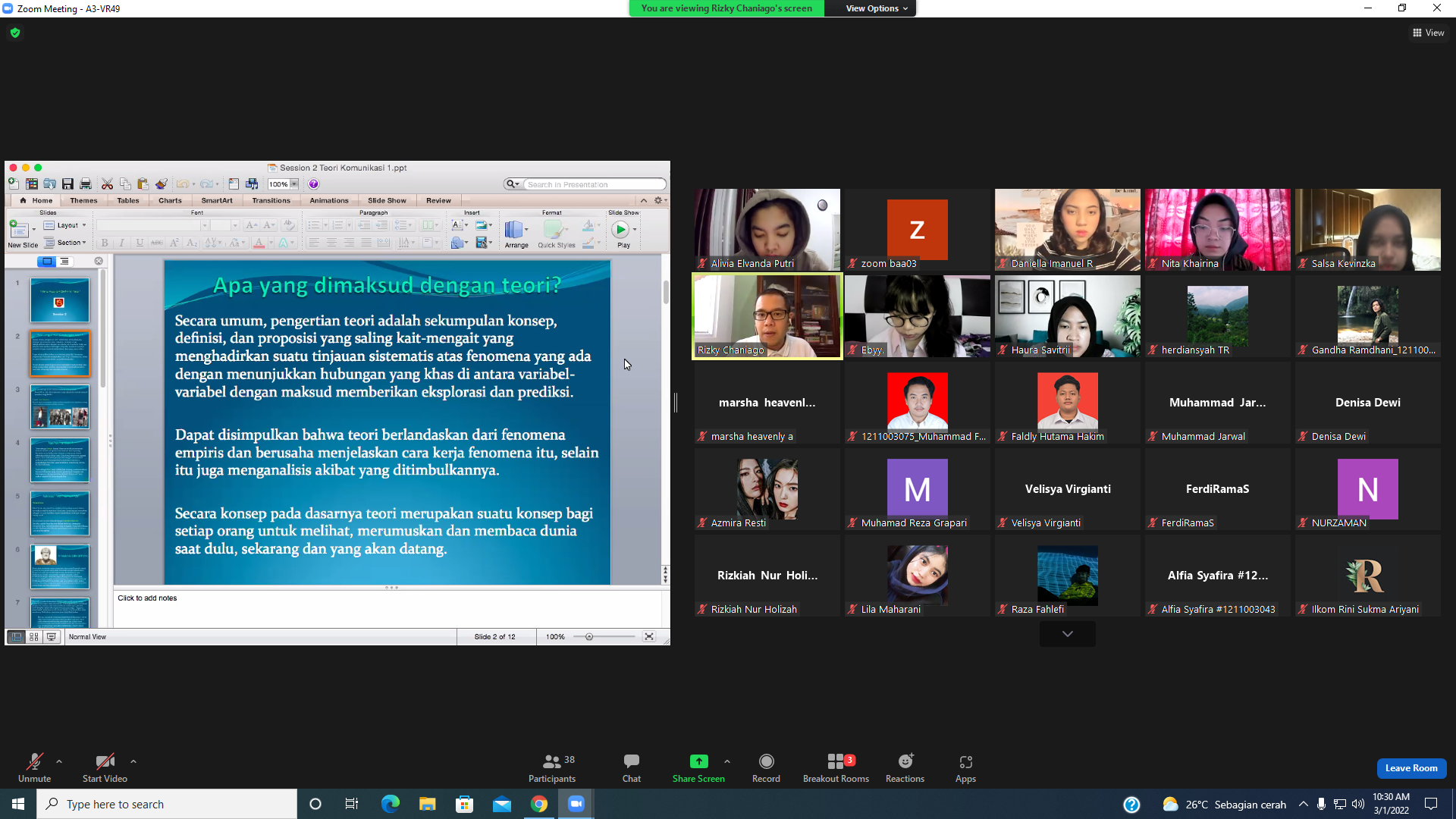Click the Arrange button
This screenshot has width=1456, height=819.
click(x=516, y=234)
